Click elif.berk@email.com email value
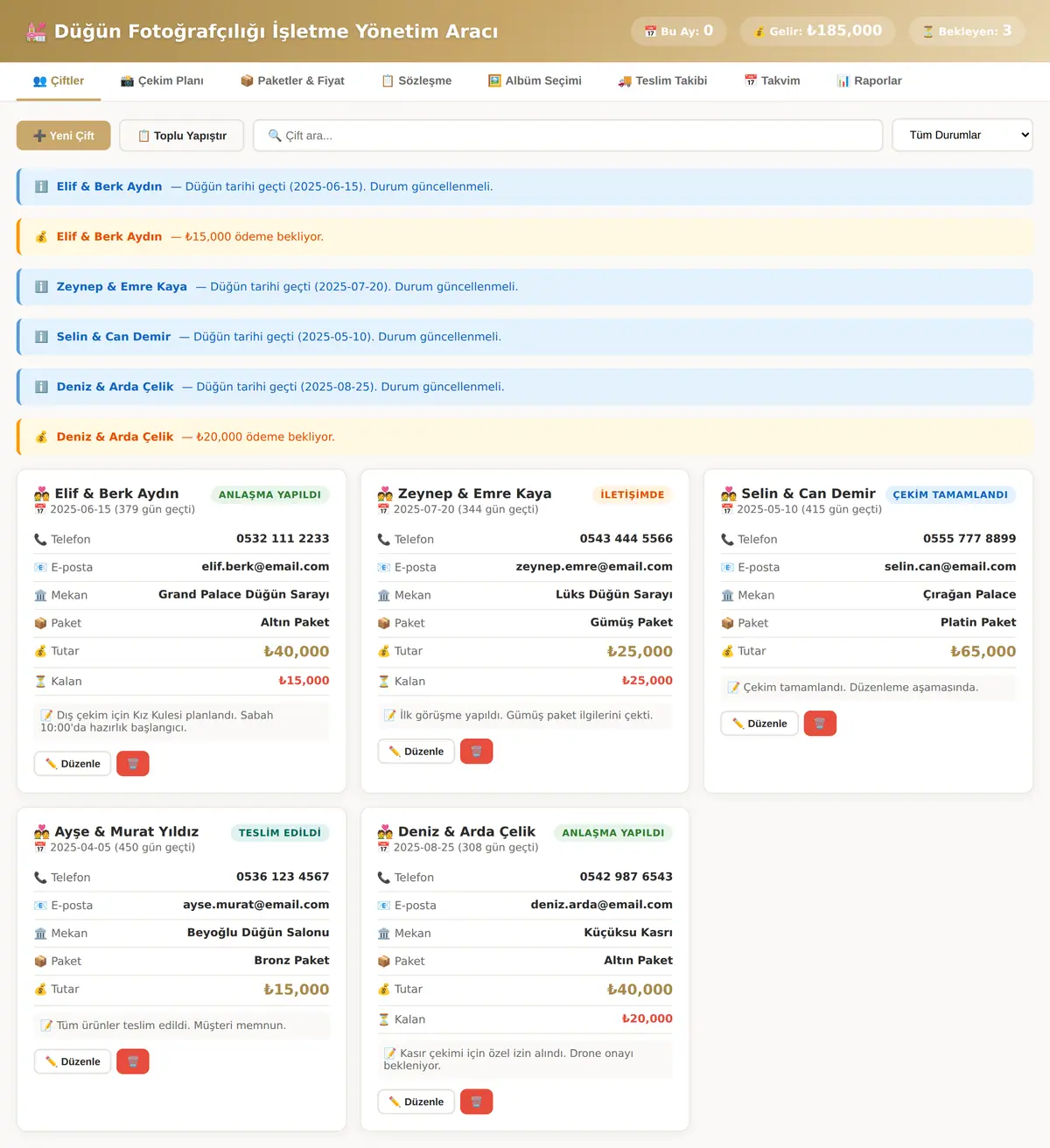Screen dimensions: 1050x1148 point(266,567)
